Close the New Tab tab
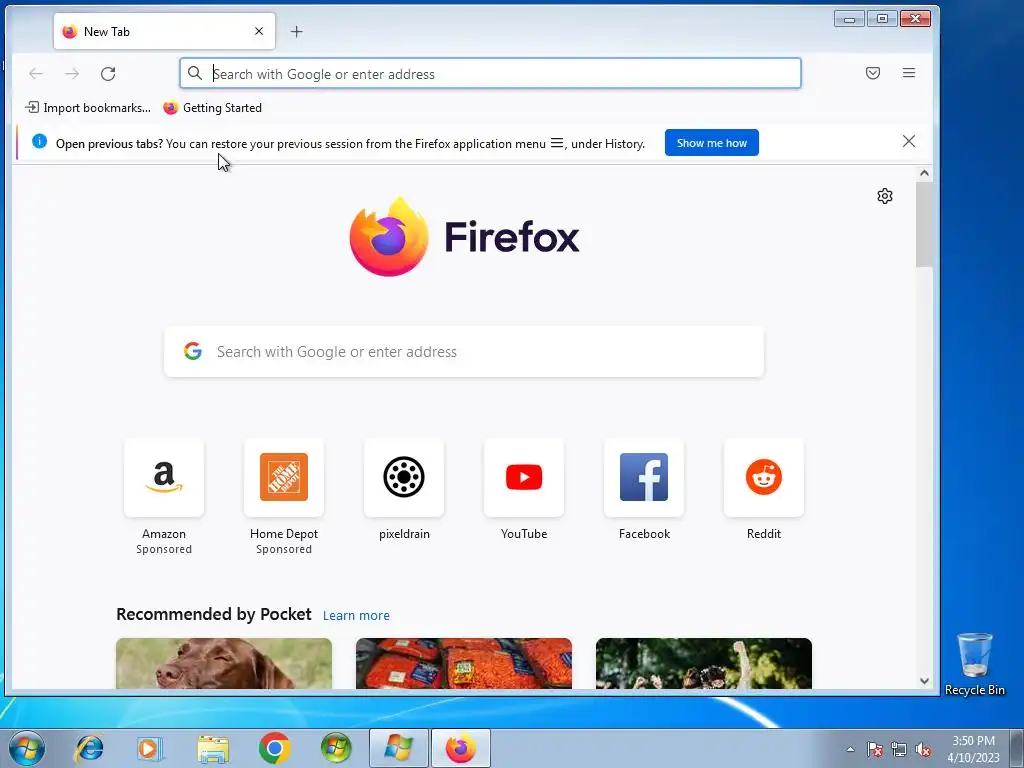Screen dimensions: 1024x768 [x=259, y=31]
